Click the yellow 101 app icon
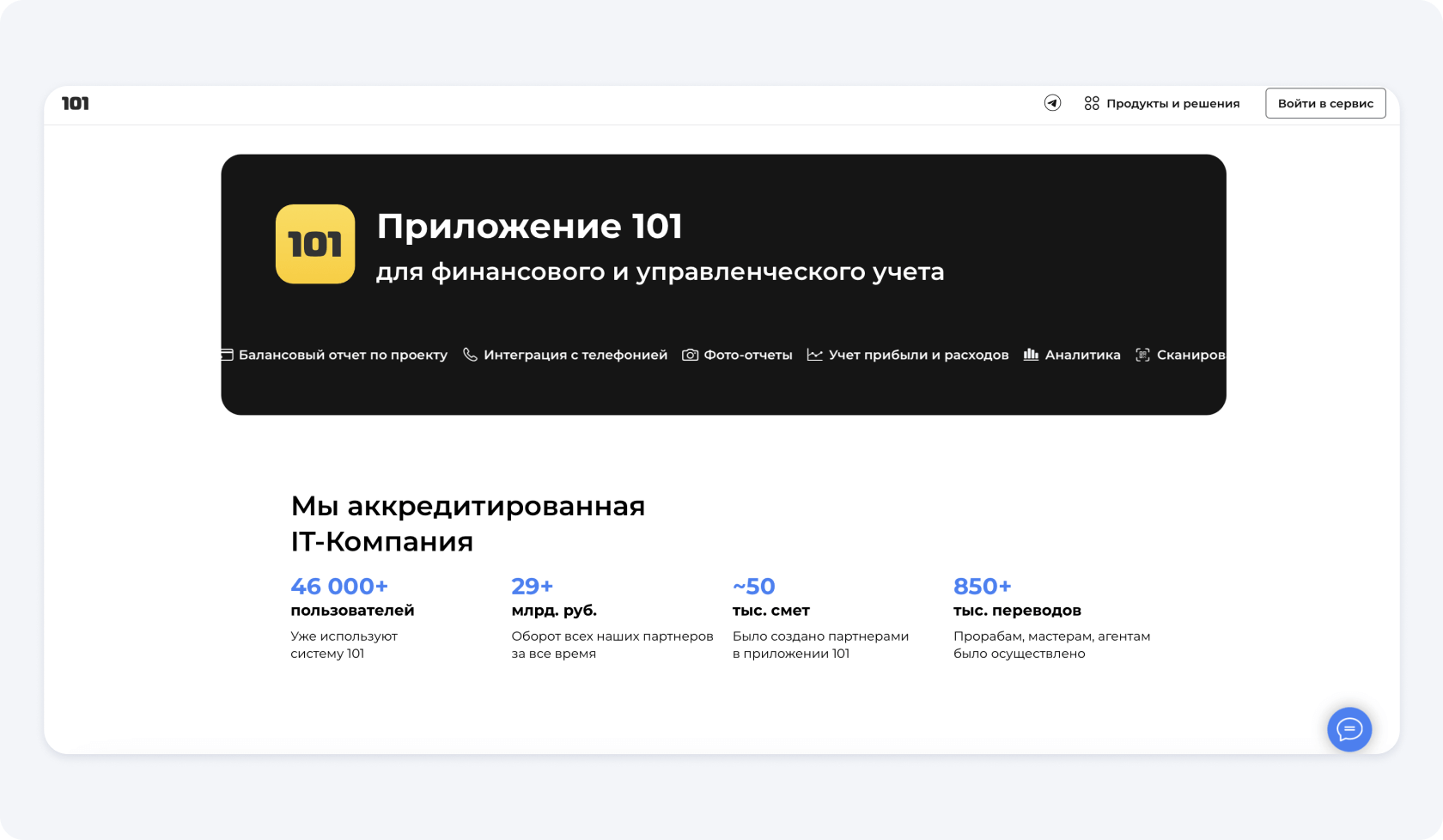Screen dimensions: 1443x840 tap(315, 244)
